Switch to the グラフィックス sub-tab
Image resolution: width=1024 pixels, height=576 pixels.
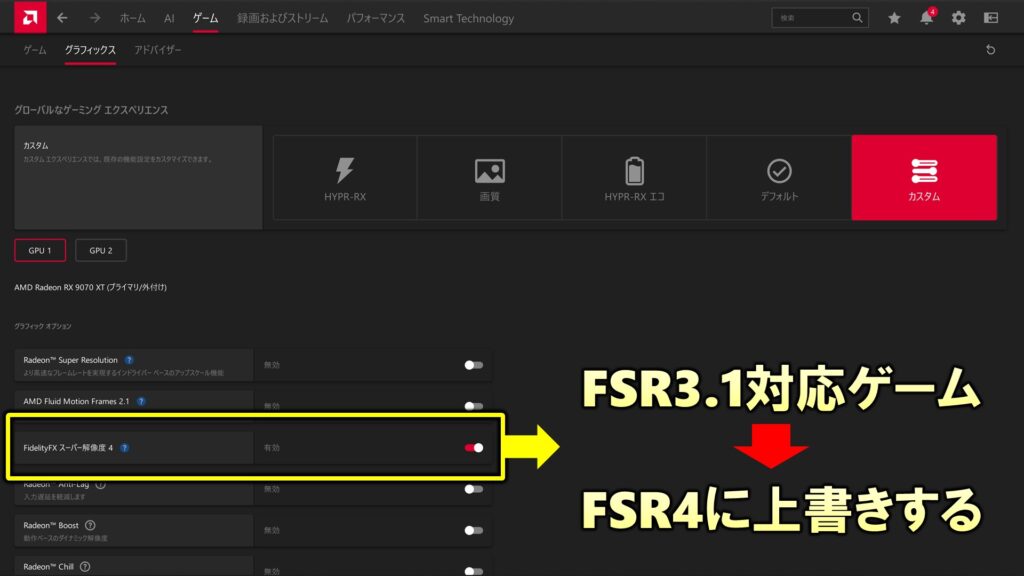pos(90,50)
